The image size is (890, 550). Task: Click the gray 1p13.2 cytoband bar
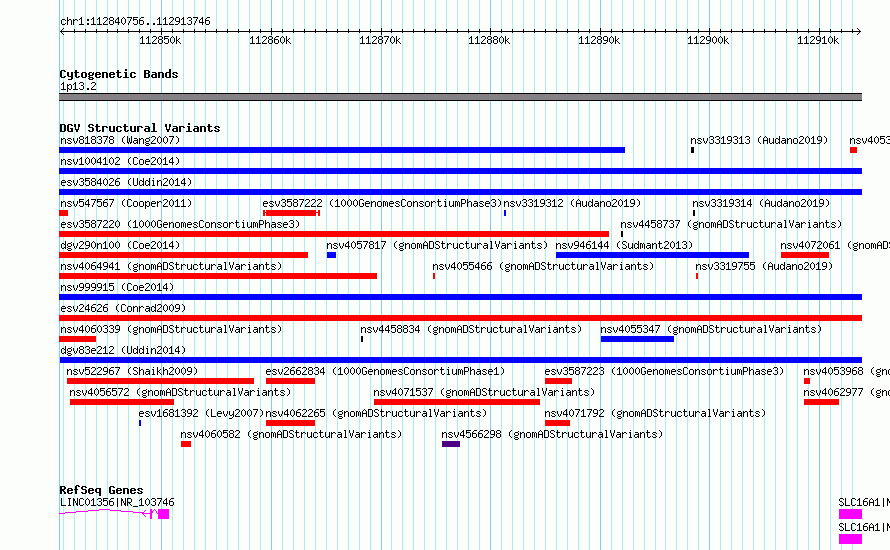click(460, 97)
